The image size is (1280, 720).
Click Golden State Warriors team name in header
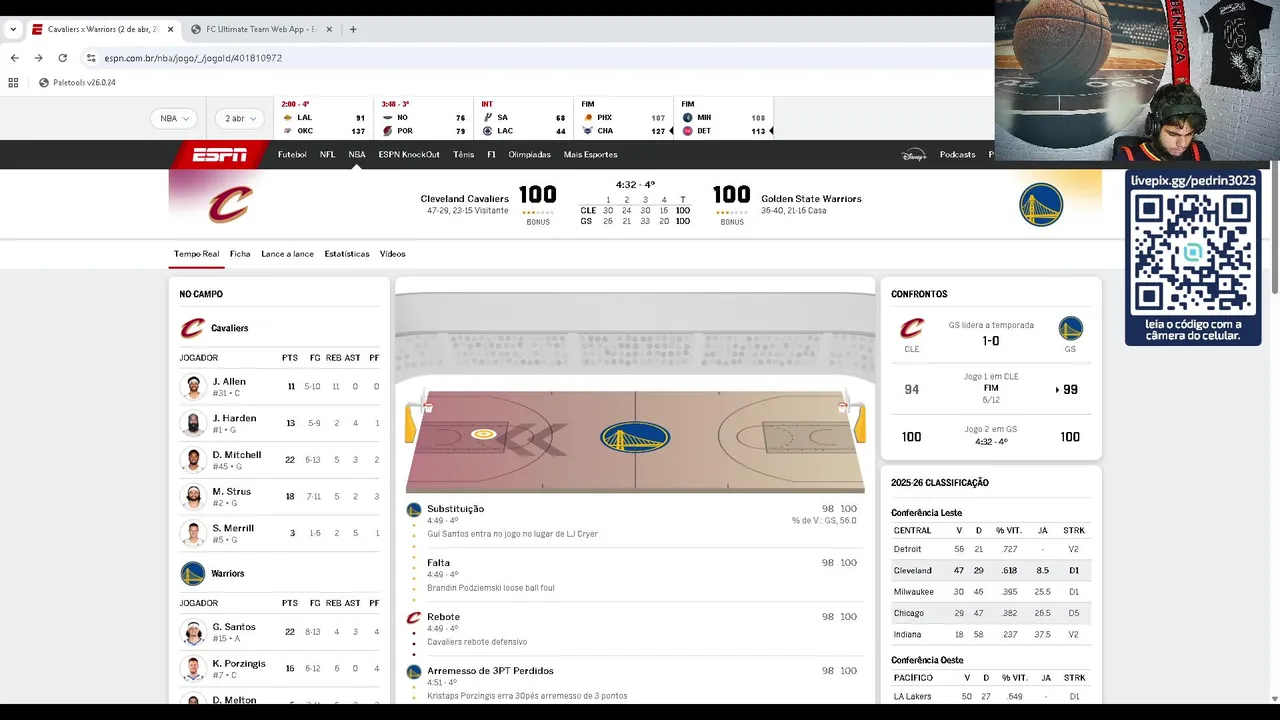tap(811, 199)
